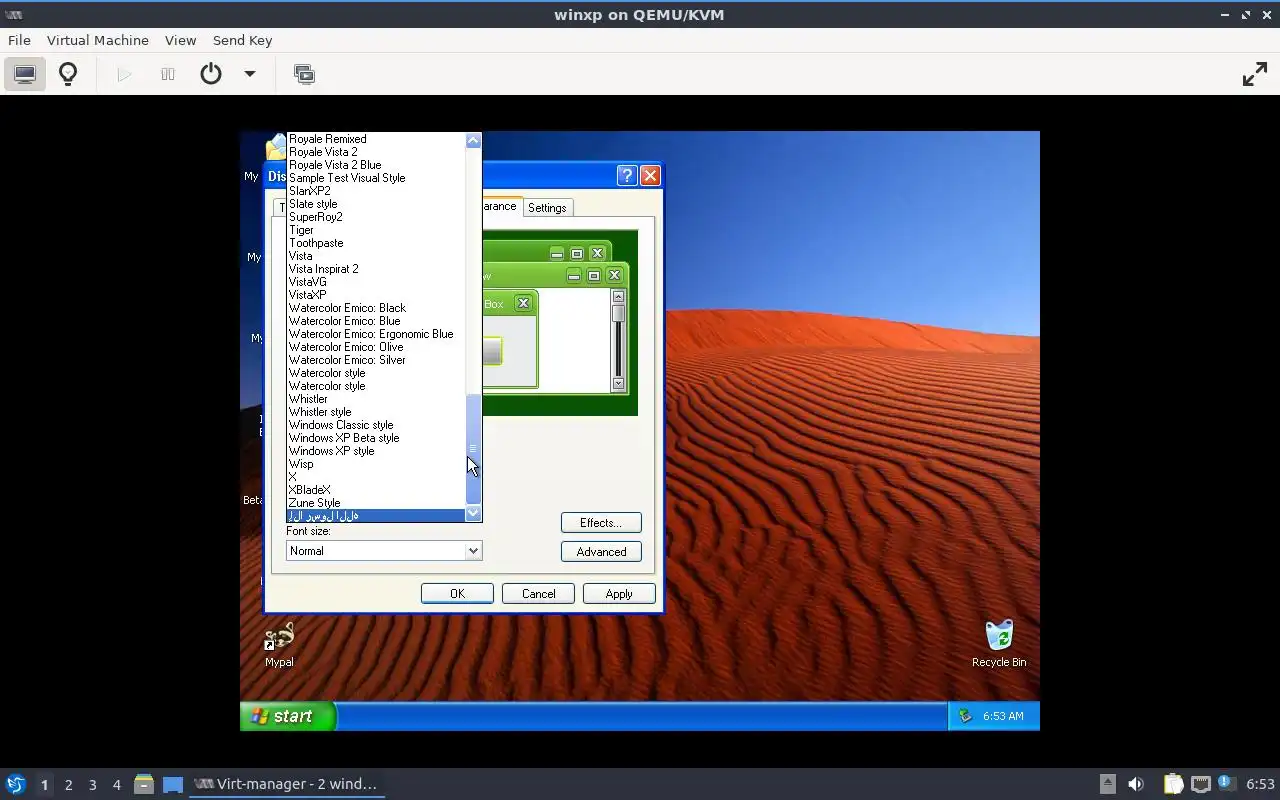Open the View menu
This screenshot has height=800, width=1280.
[x=180, y=40]
